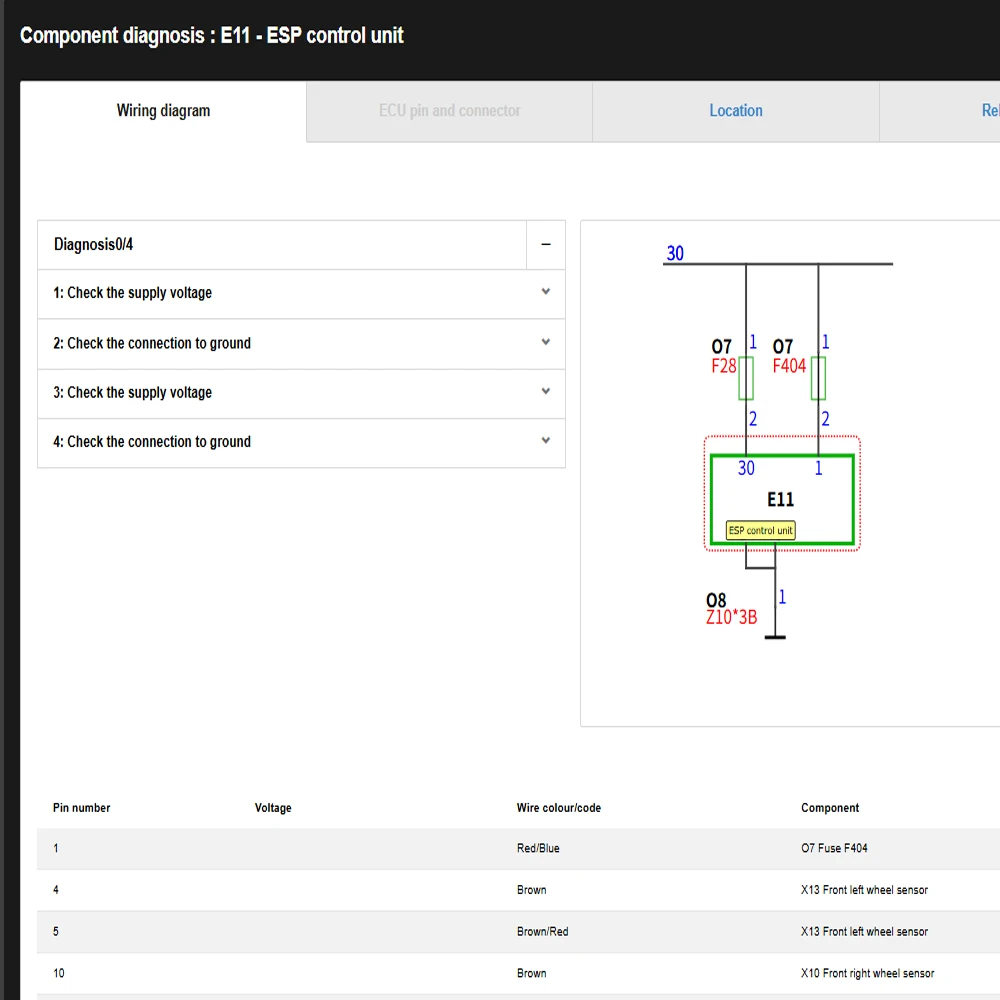
Task: Expand step 3 Check the supply voltage chevron
Action: (546, 392)
